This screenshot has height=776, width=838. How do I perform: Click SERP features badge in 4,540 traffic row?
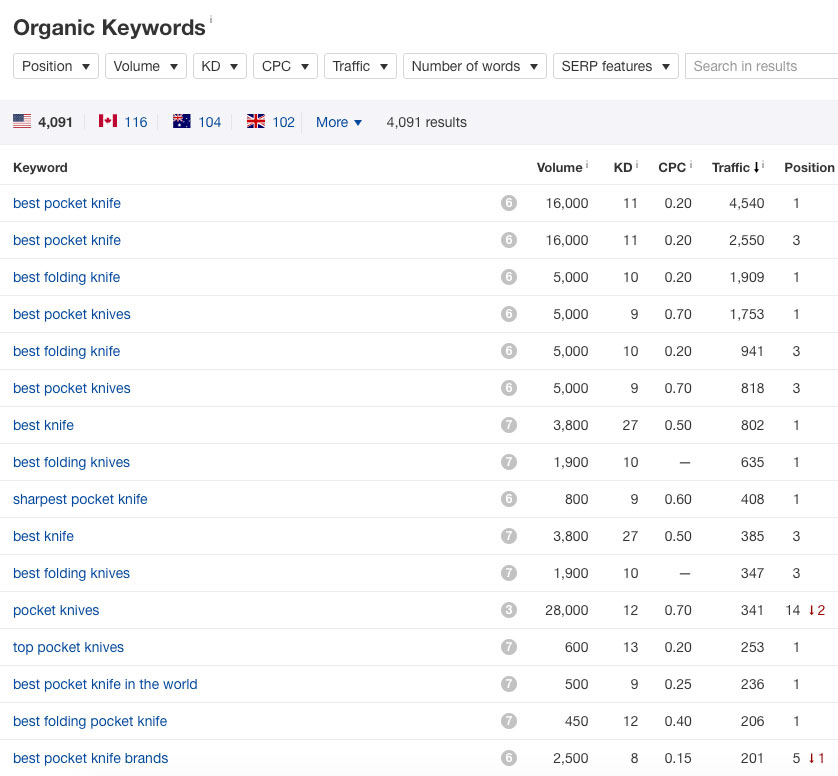[x=509, y=203]
